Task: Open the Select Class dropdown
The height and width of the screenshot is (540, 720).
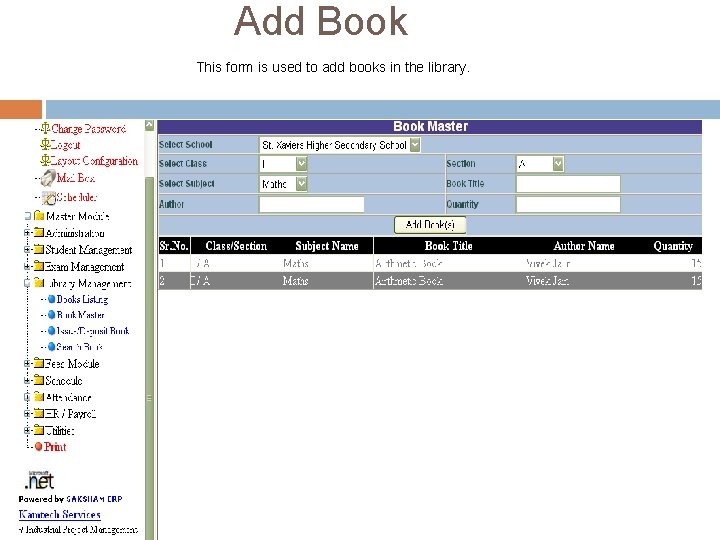Action: (301, 163)
